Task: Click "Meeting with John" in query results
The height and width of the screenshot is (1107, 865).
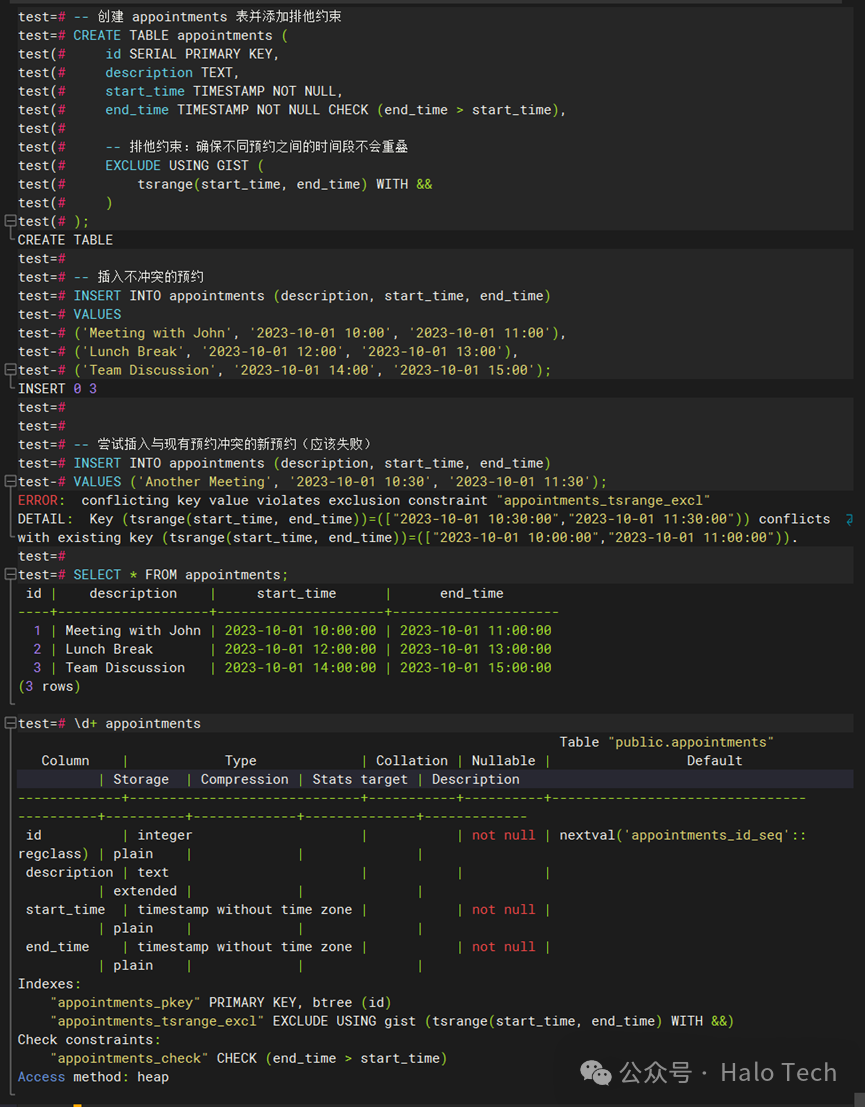Action: pos(133,630)
